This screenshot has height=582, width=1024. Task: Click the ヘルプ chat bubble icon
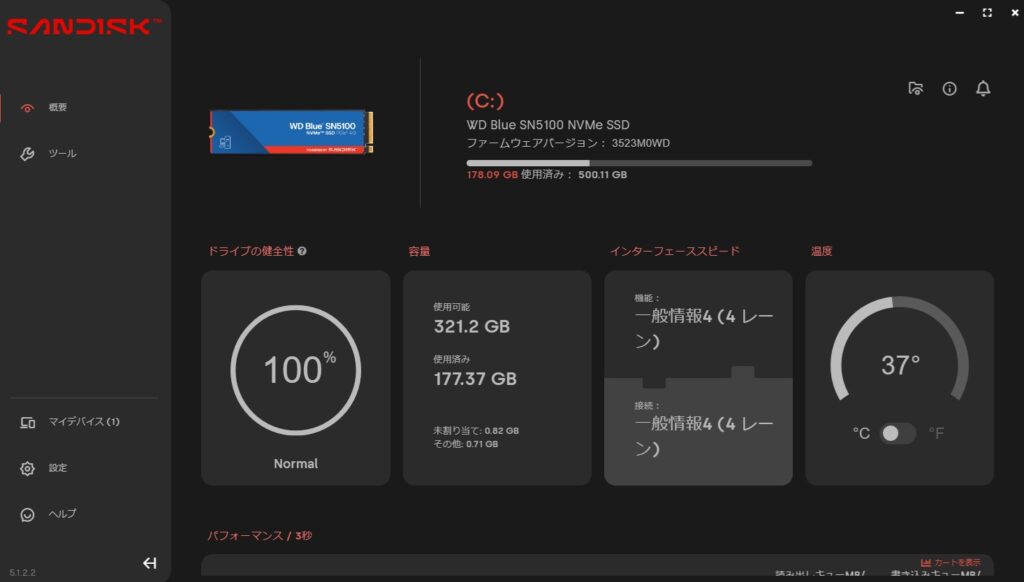tap(28, 514)
